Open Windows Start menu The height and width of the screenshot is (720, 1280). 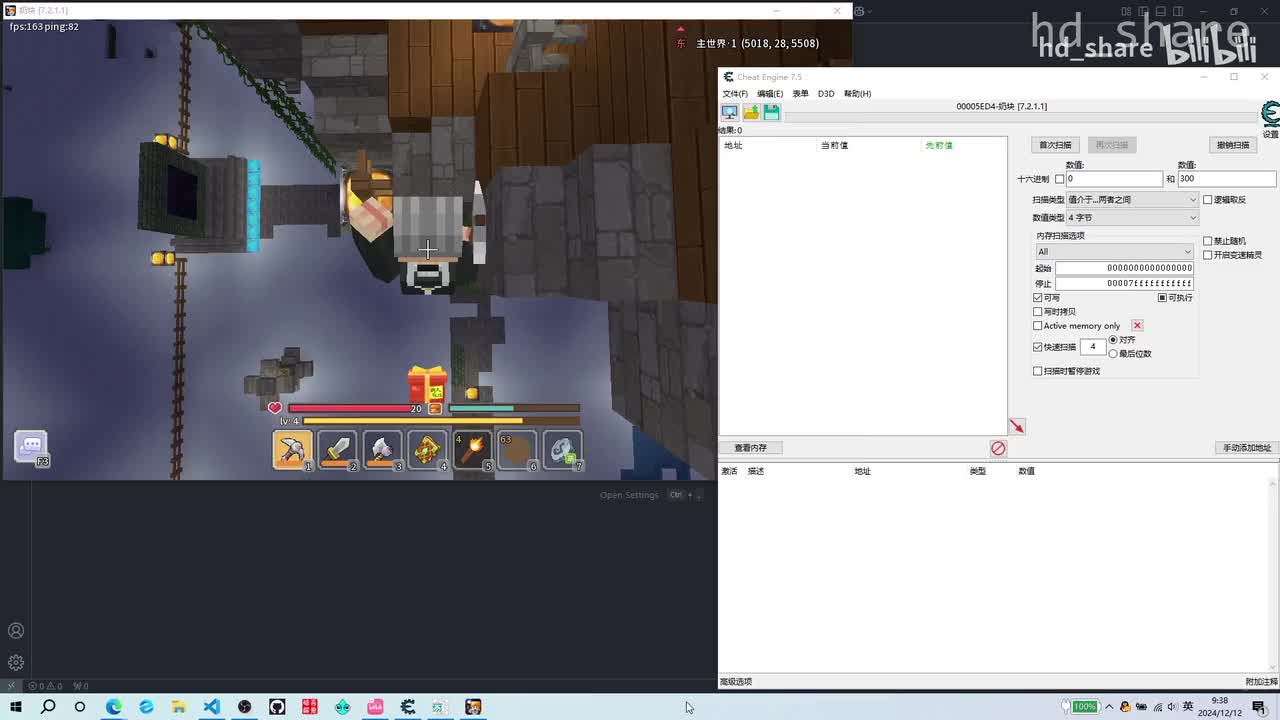pyautogui.click(x=16, y=707)
